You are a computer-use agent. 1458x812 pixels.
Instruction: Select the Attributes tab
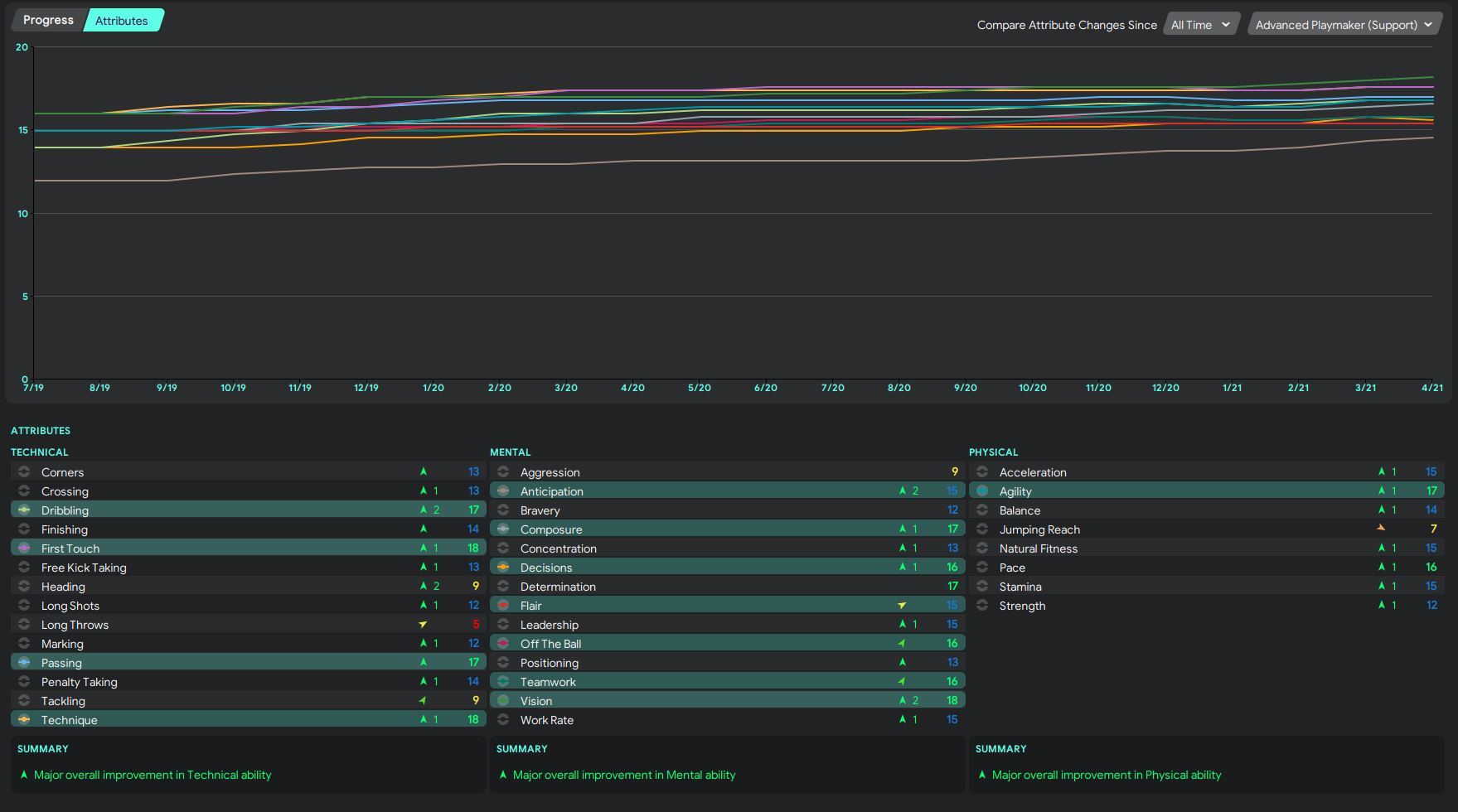pos(121,21)
